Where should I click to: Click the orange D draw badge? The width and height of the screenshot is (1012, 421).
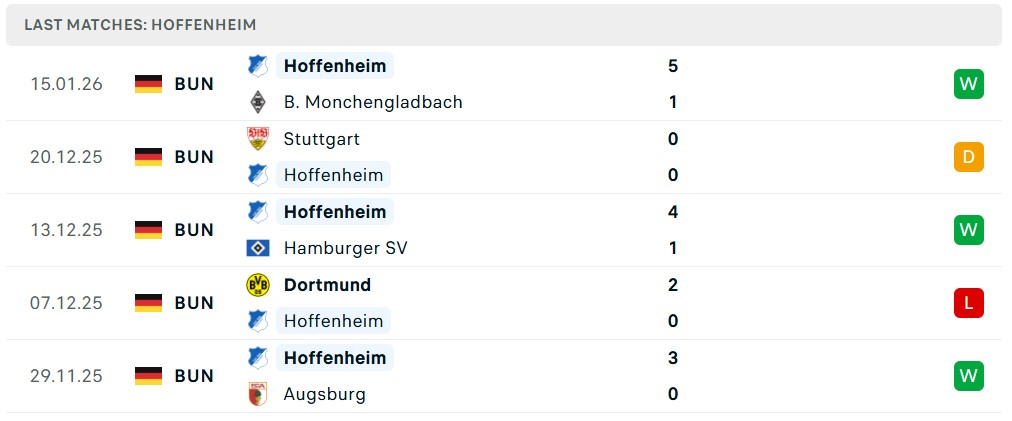click(968, 157)
